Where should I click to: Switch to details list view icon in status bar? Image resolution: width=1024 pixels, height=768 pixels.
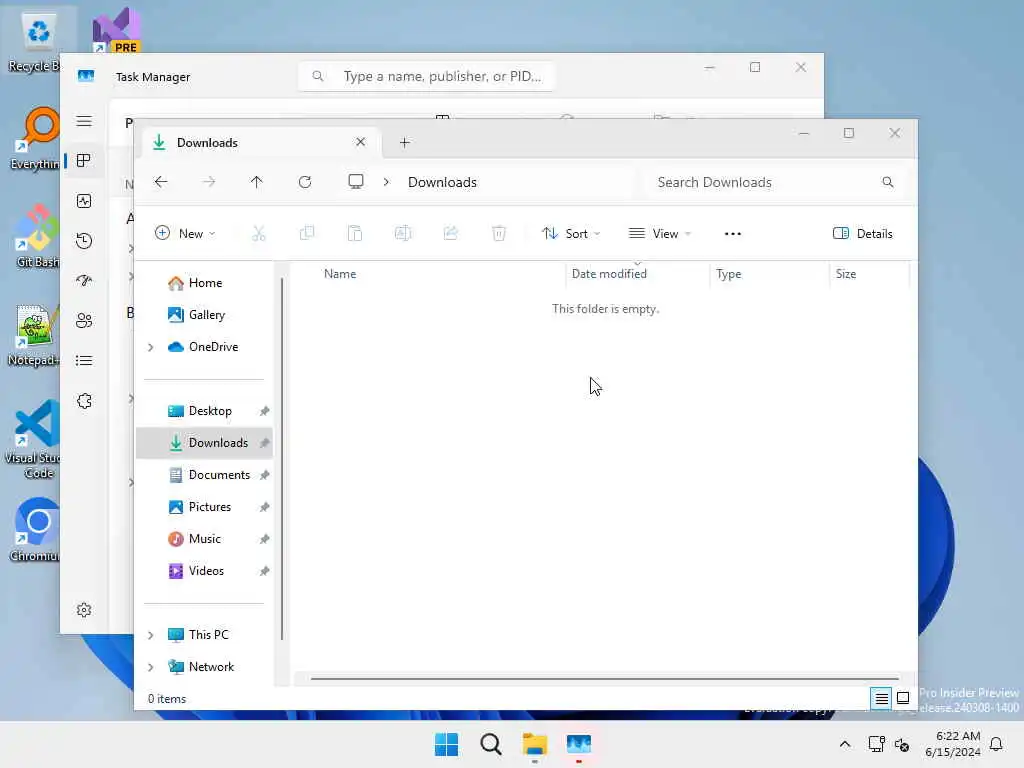pyautogui.click(x=881, y=699)
